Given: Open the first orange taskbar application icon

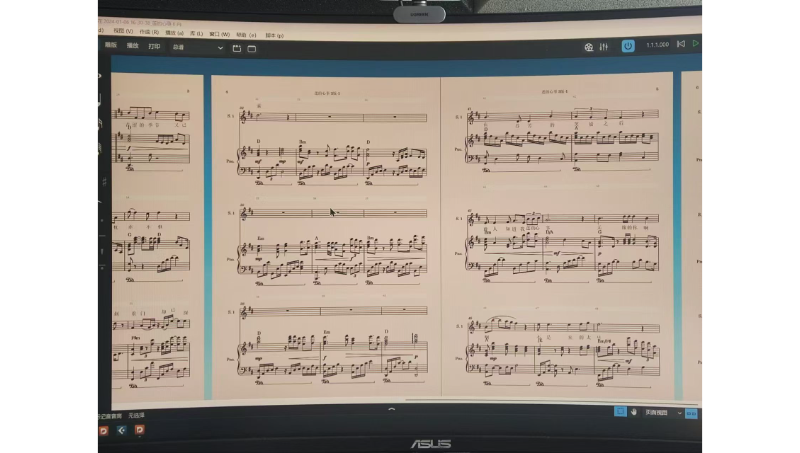Looking at the screenshot, I should click(x=104, y=431).
